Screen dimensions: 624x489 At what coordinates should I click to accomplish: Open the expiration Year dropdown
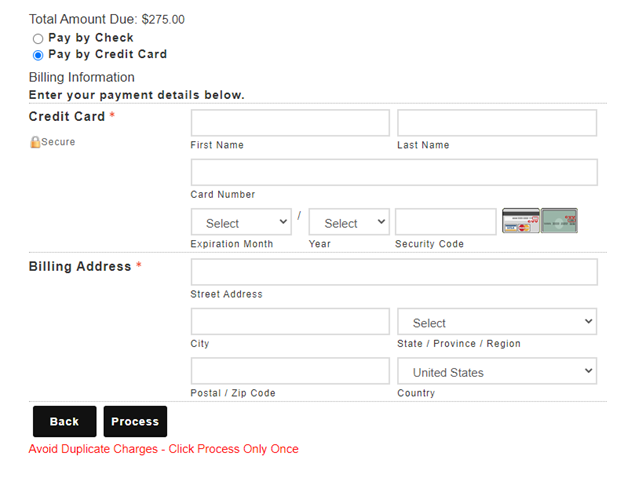tap(349, 222)
